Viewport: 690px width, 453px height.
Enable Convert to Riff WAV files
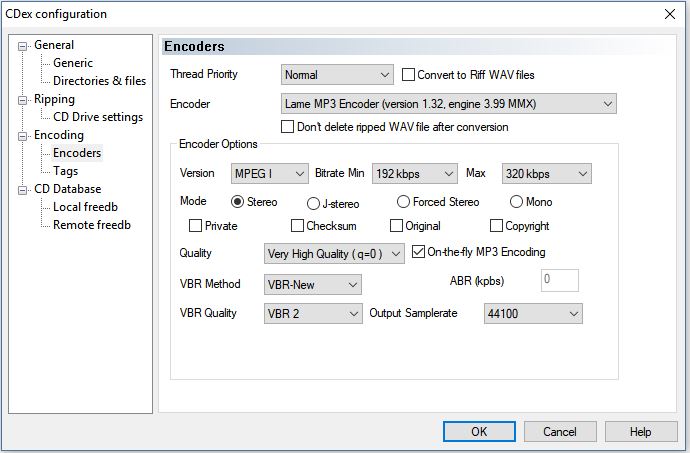[409, 75]
